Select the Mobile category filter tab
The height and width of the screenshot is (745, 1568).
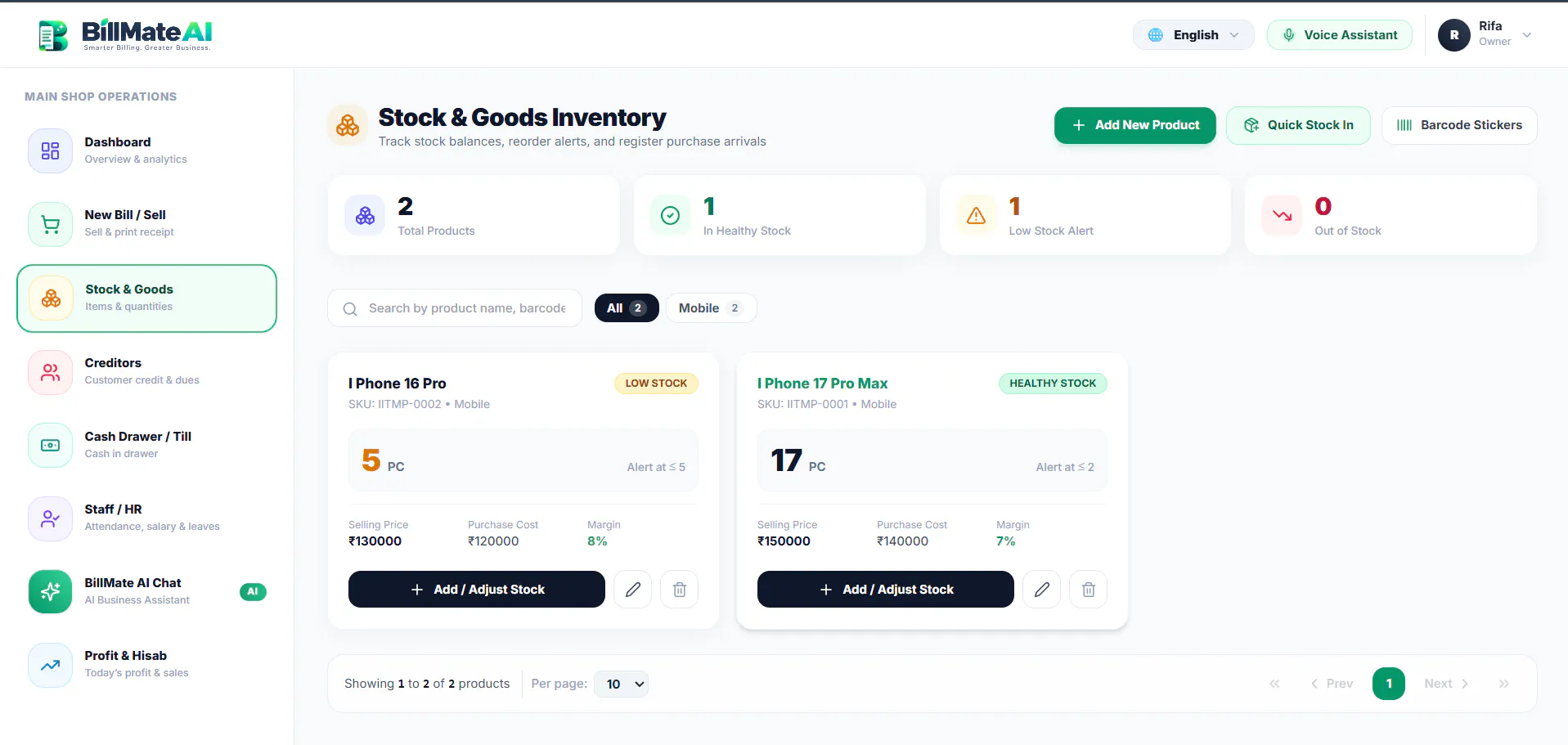[x=711, y=308]
